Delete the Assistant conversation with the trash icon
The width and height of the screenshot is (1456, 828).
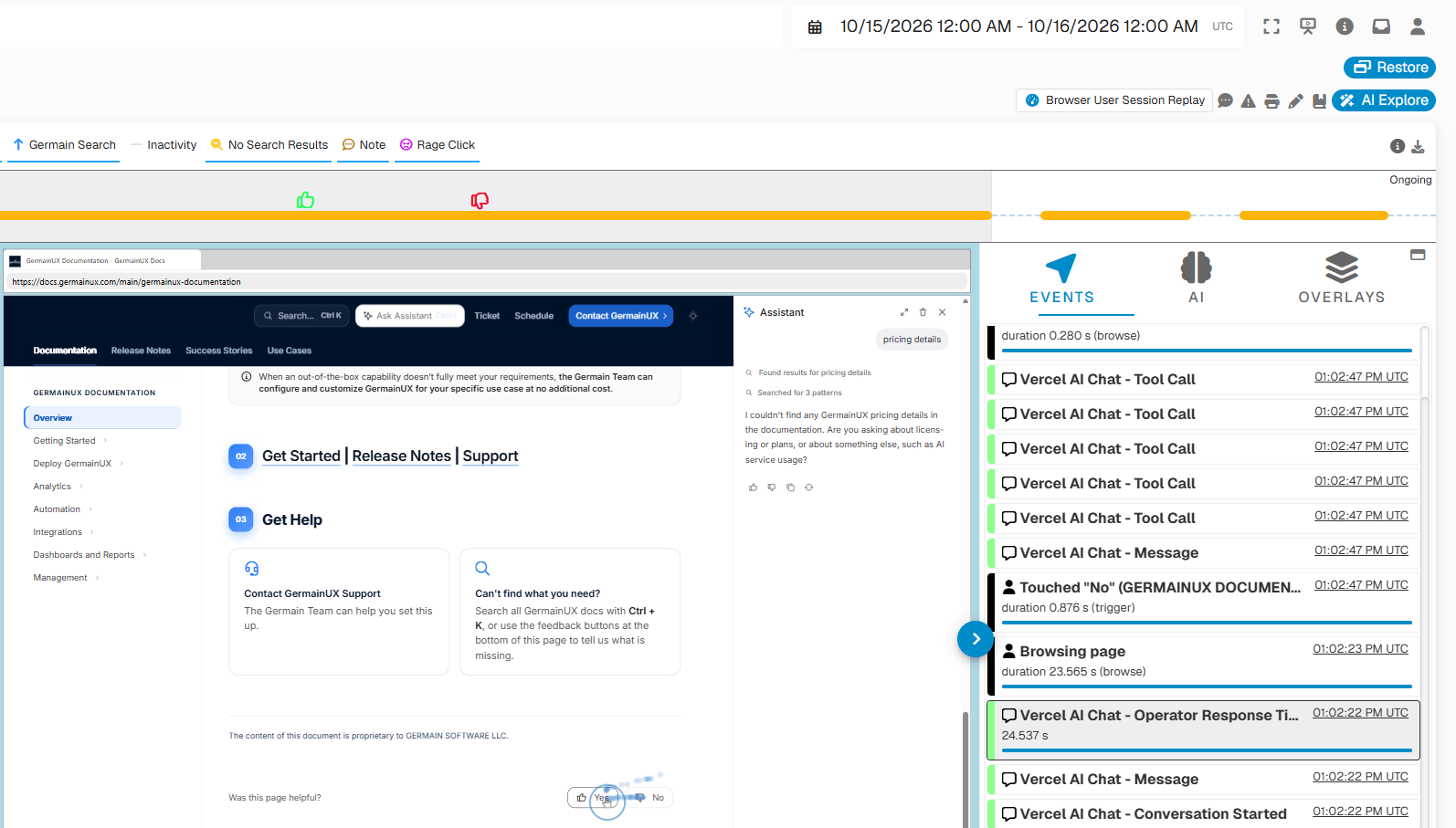point(923,312)
